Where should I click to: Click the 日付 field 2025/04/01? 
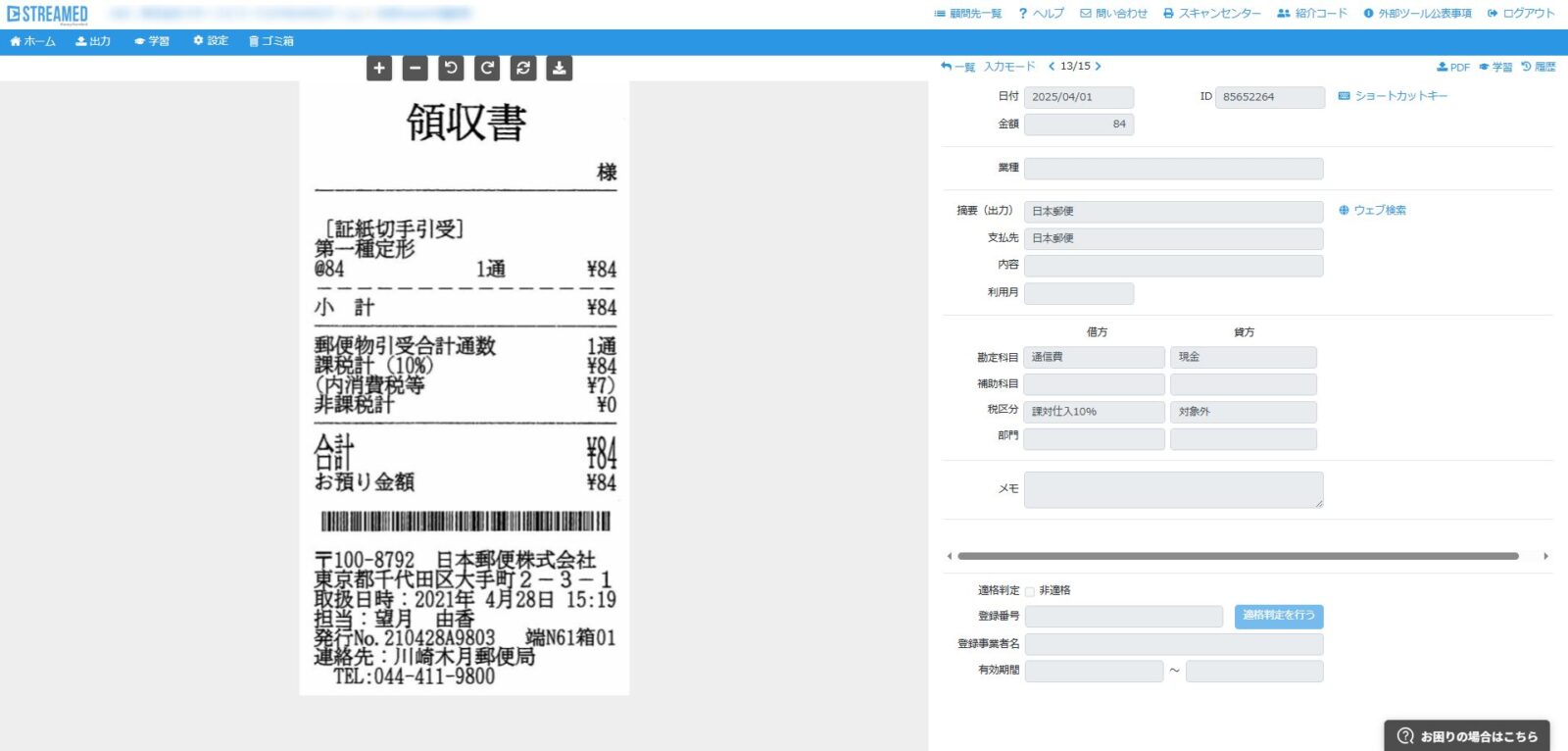tap(1079, 97)
